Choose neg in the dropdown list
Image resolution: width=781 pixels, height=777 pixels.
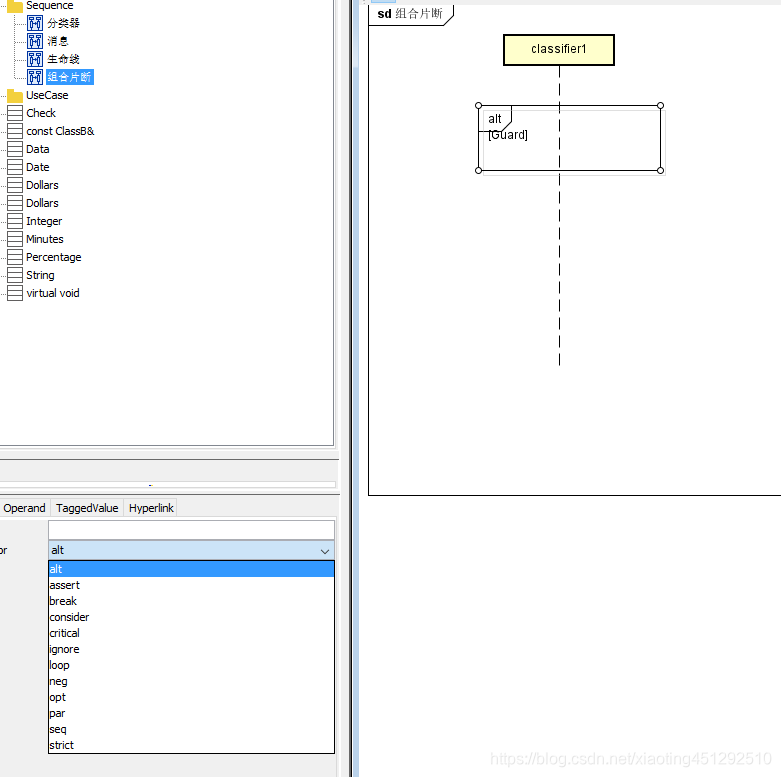[x=191, y=681]
